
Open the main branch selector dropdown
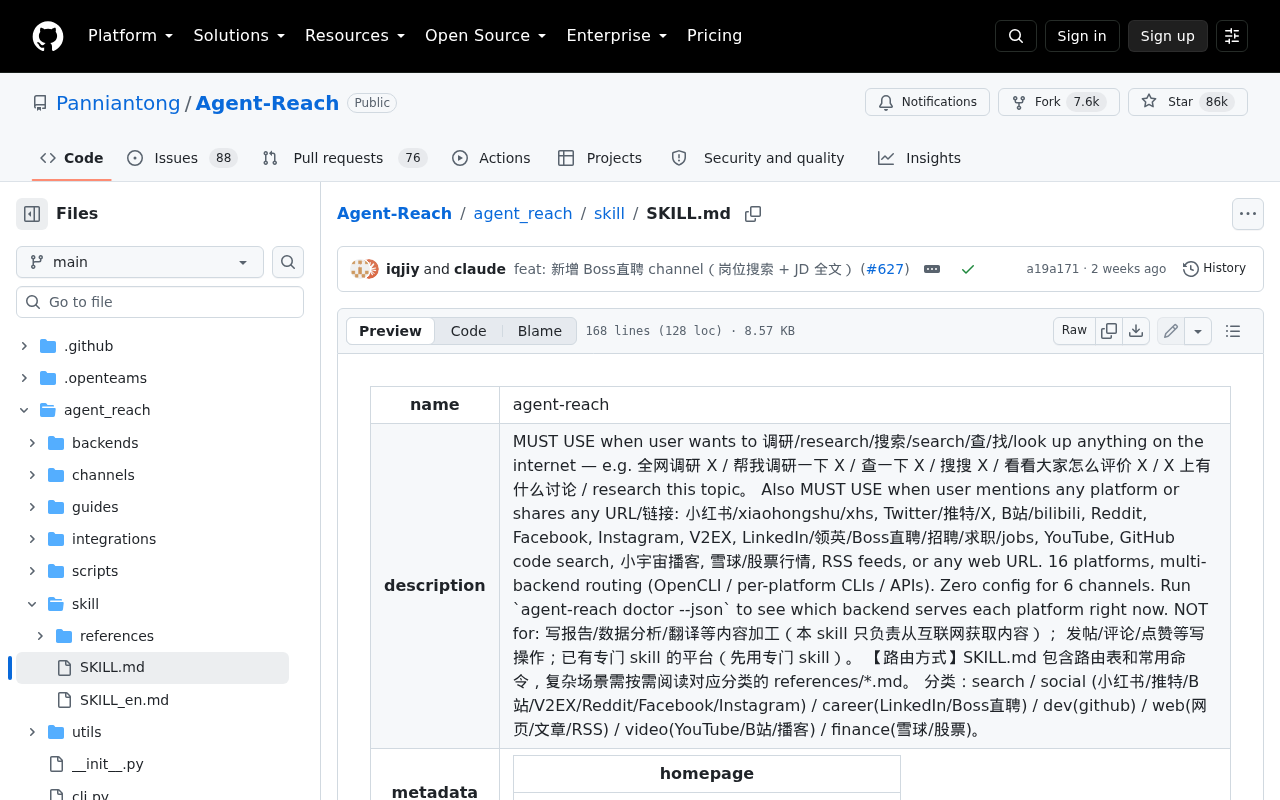click(x=140, y=262)
